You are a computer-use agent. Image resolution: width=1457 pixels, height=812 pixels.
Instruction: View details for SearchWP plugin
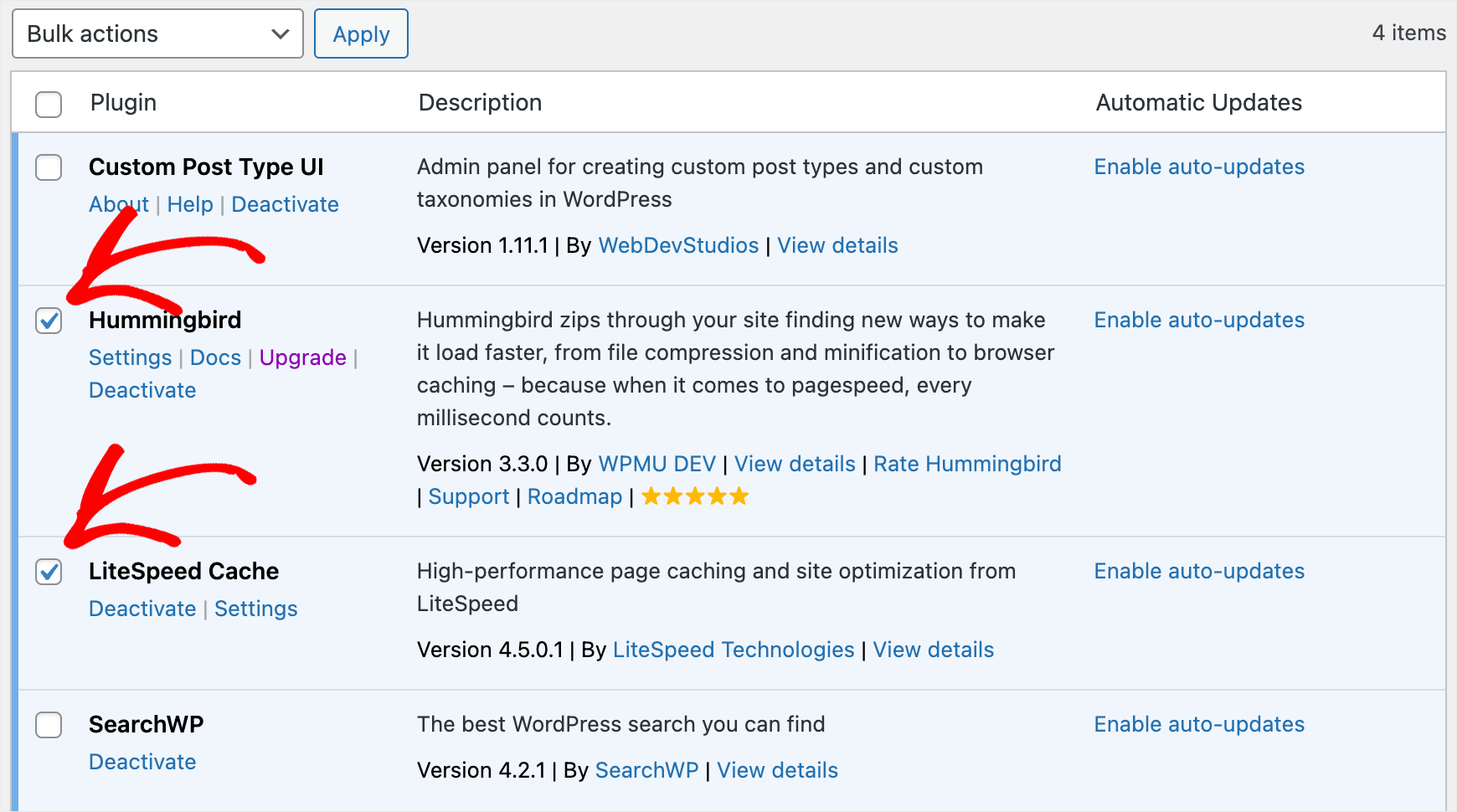tap(777, 770)
